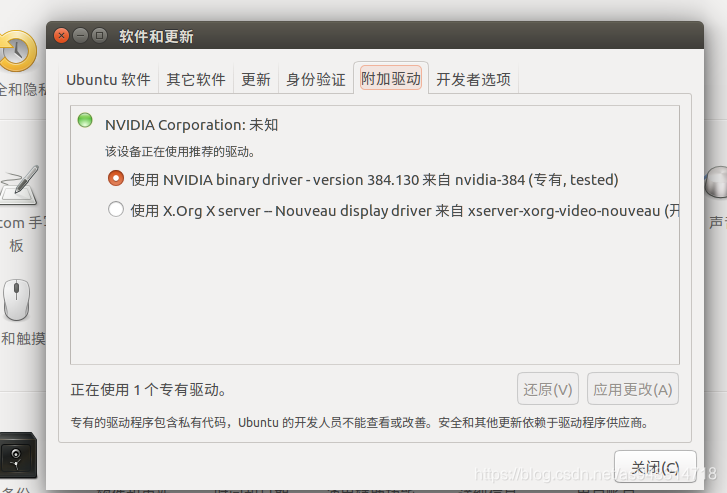Click the 该设备正在使用推荐的驱动 text

180,152
